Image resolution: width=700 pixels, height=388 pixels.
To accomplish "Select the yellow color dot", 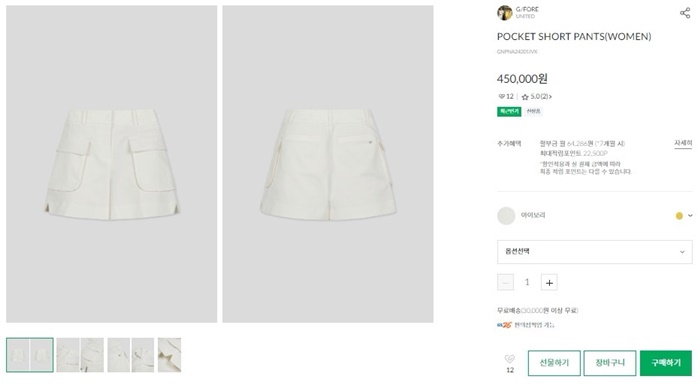I will click(x=679, y=216).
